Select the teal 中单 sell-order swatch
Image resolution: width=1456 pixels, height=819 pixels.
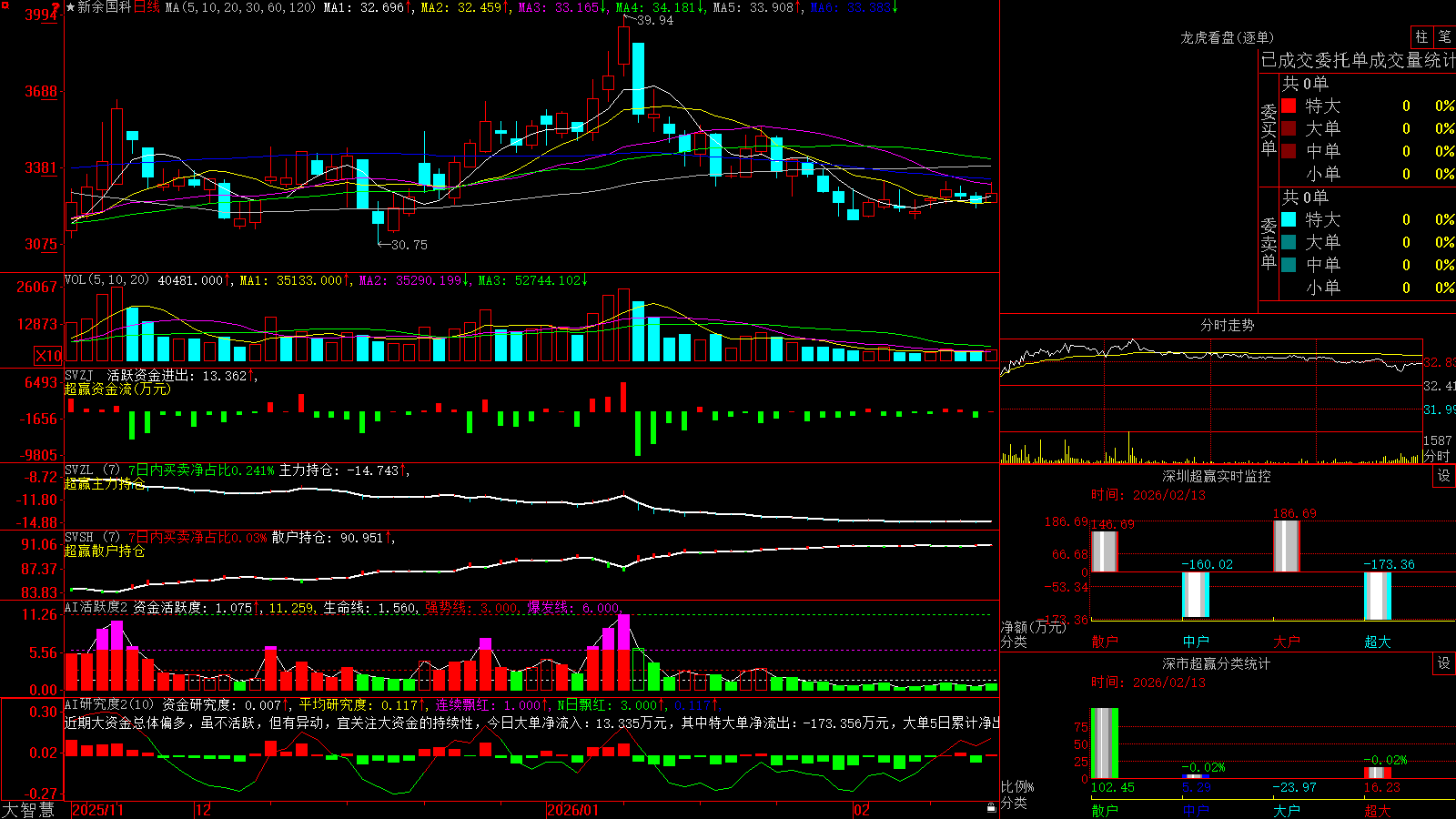click(x=1289, y=265)
